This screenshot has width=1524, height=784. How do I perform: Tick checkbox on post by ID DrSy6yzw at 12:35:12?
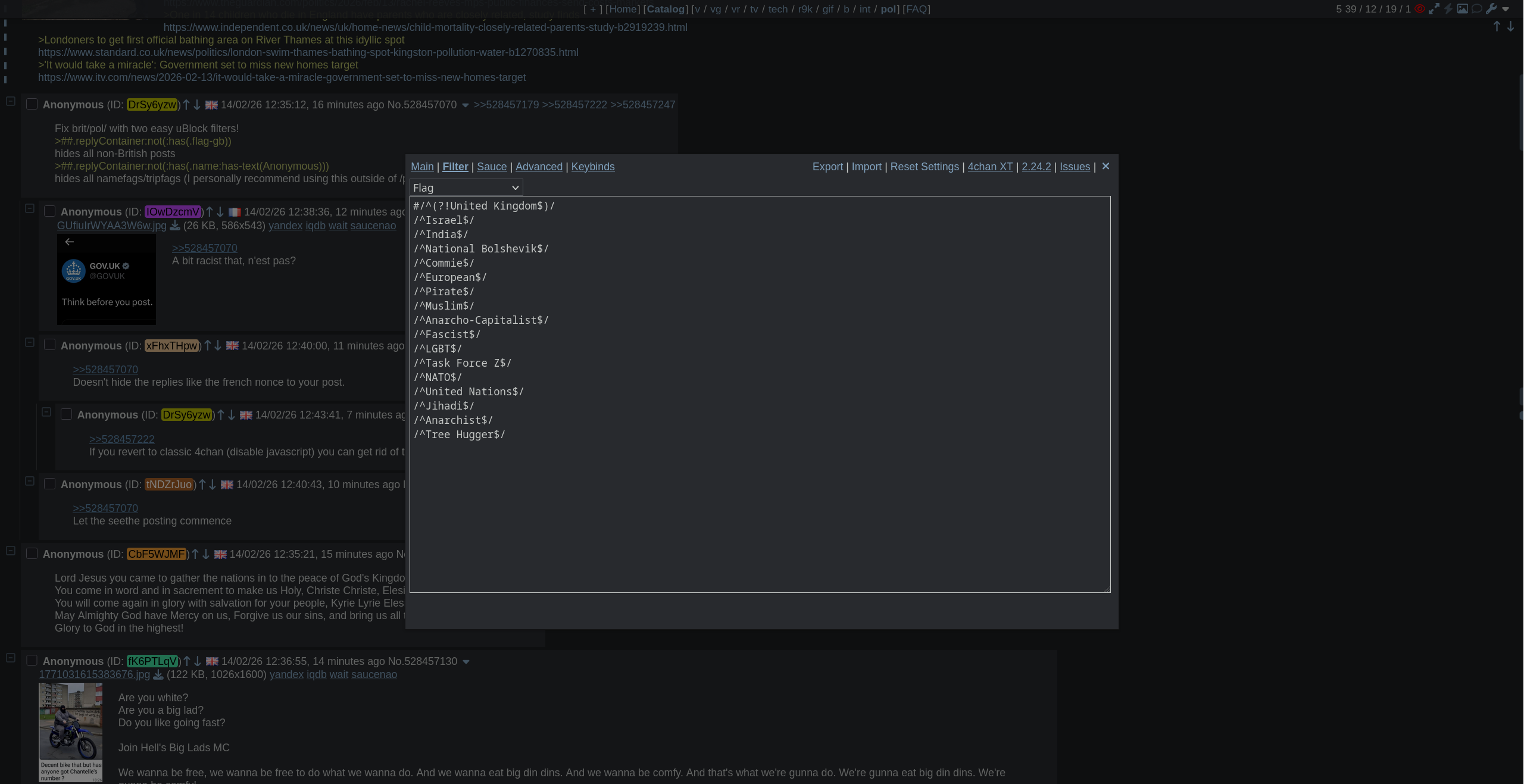(32, 105)
